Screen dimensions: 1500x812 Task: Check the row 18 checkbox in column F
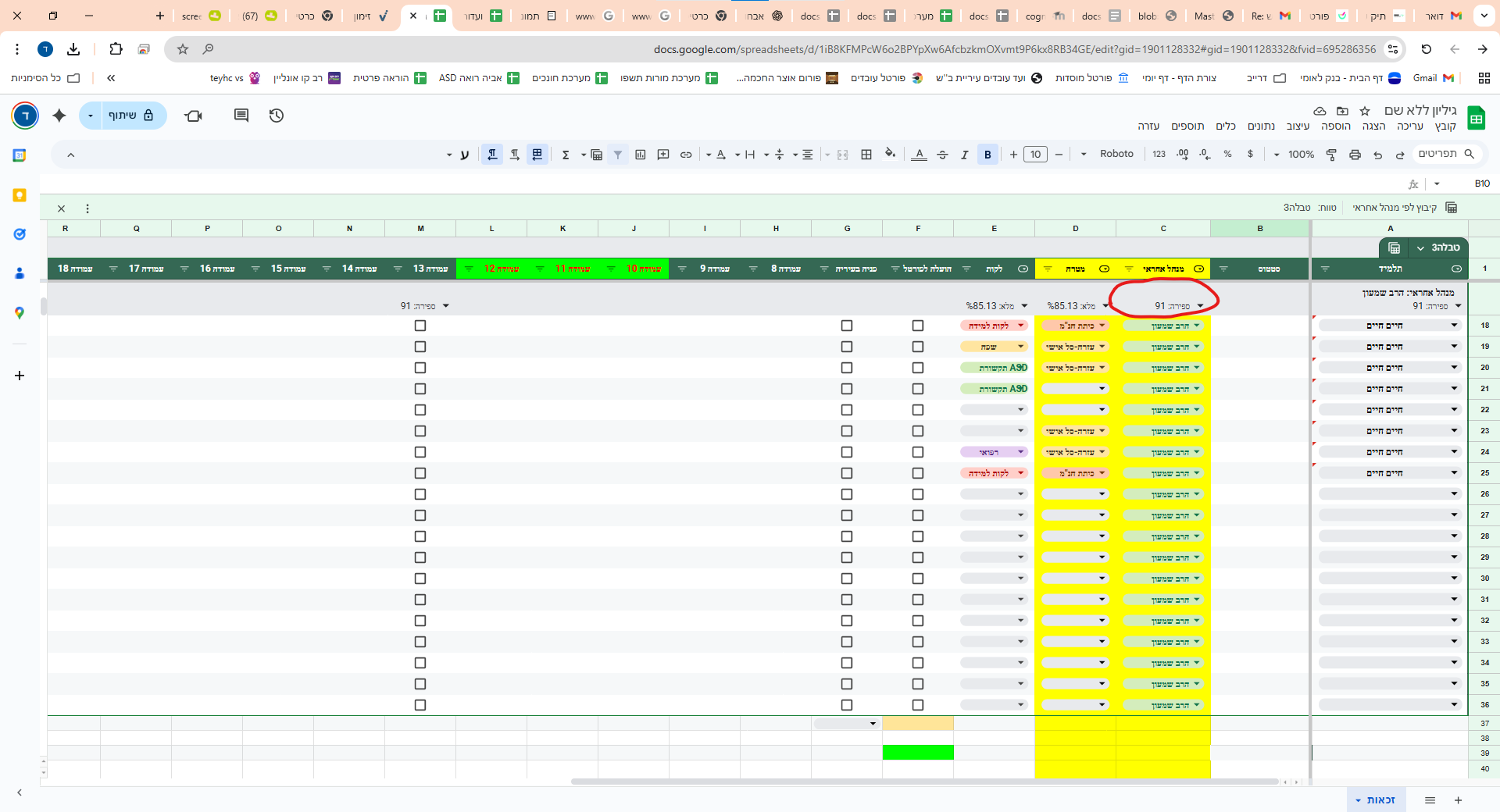click(918, 326)
